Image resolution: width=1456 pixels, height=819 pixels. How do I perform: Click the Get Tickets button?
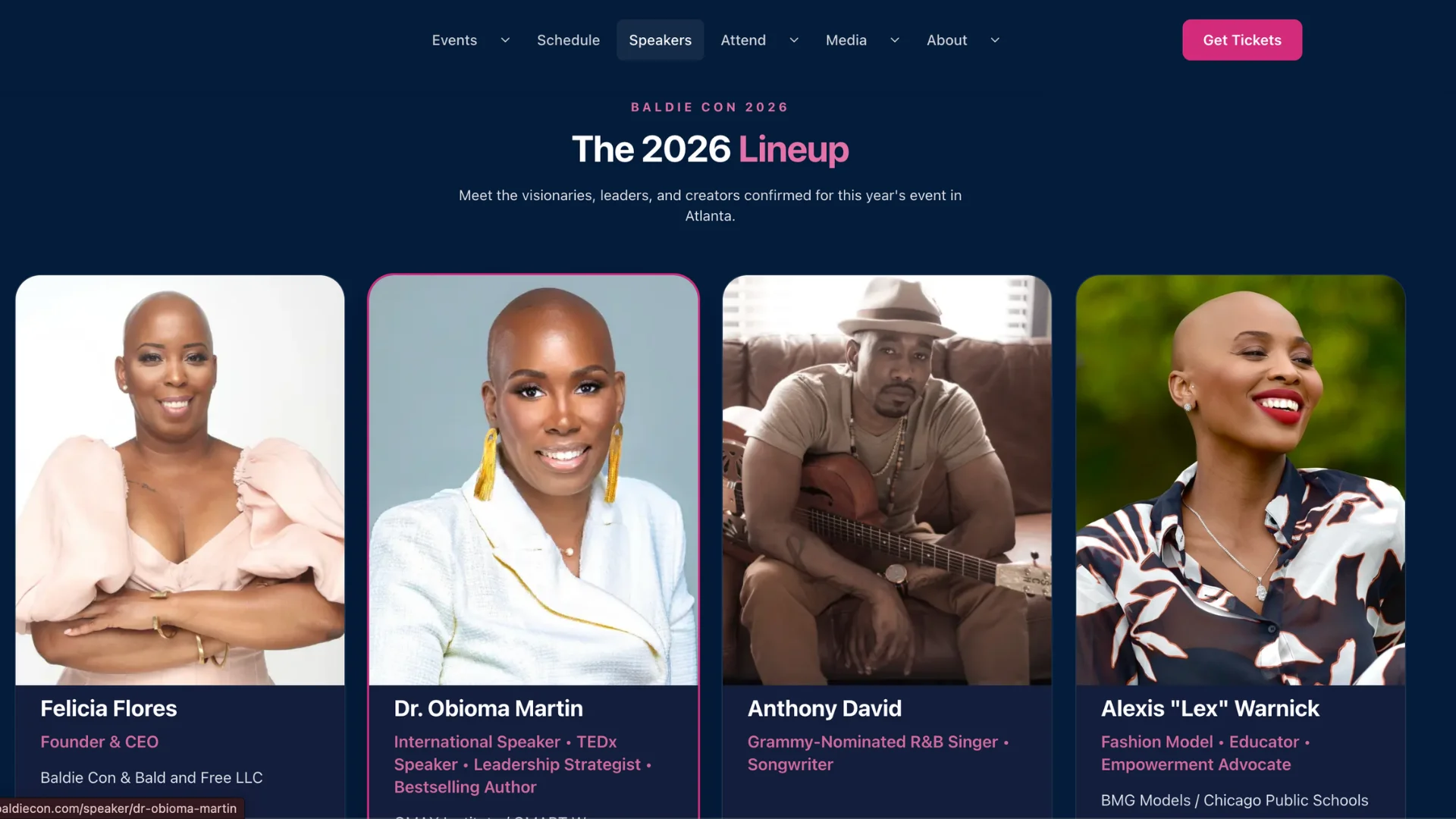[x=1241, y=39]
